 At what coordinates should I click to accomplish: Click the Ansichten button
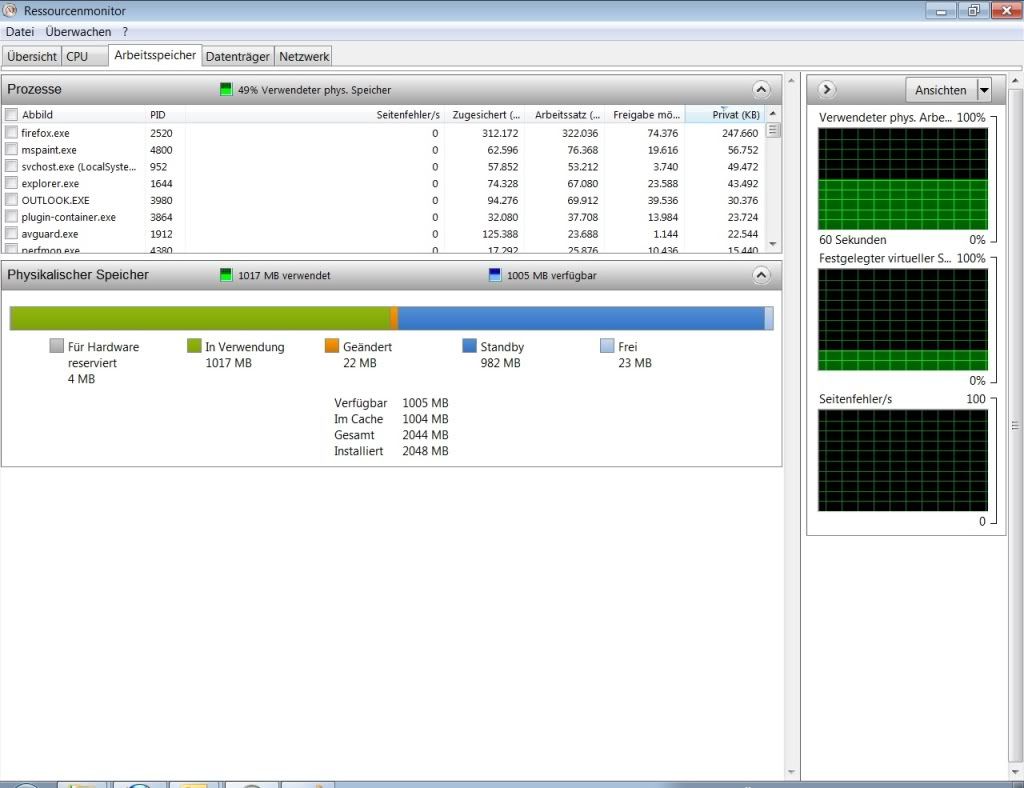(940, 90)
